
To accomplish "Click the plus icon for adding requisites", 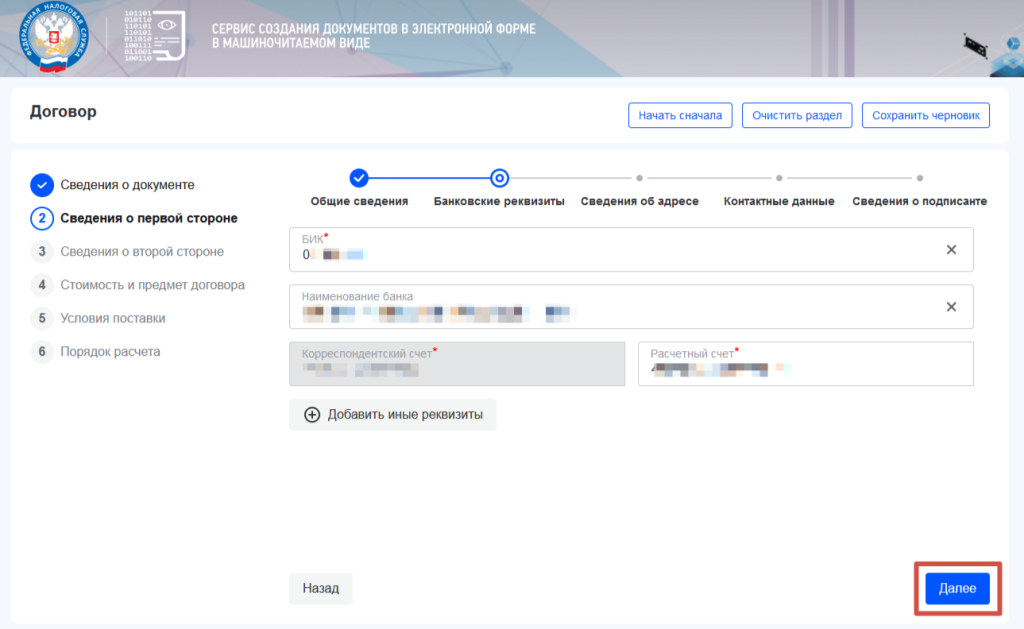I will pos(312,415).
